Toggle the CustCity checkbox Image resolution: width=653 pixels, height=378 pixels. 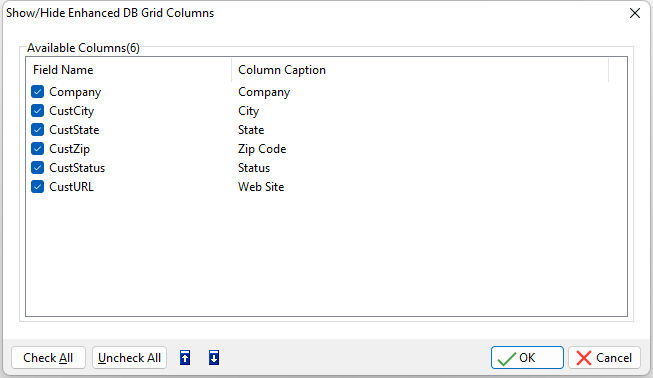(37, 111)
